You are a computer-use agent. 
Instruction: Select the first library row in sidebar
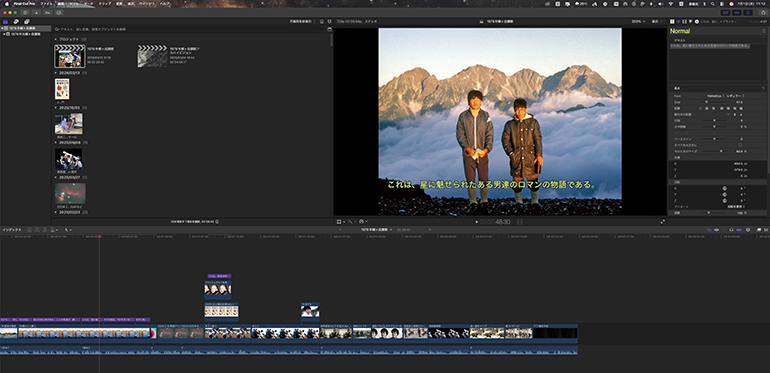pos(26,28)
